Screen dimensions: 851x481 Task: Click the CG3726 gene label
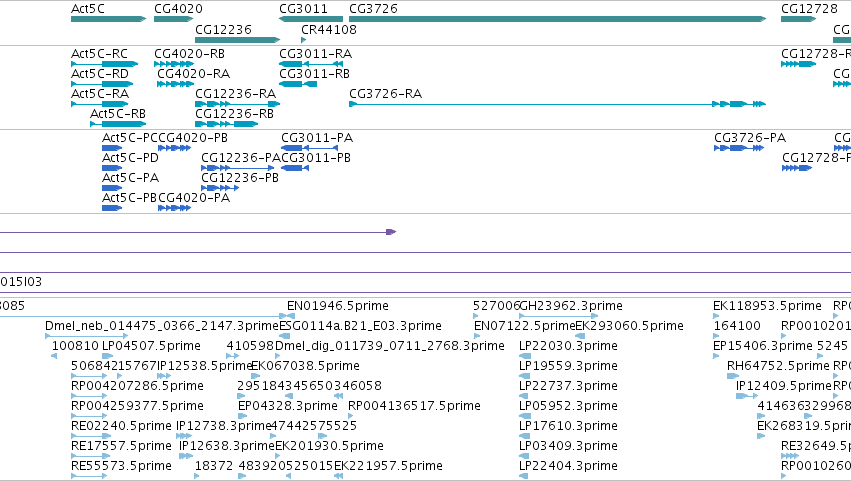(x=373, y=9)
